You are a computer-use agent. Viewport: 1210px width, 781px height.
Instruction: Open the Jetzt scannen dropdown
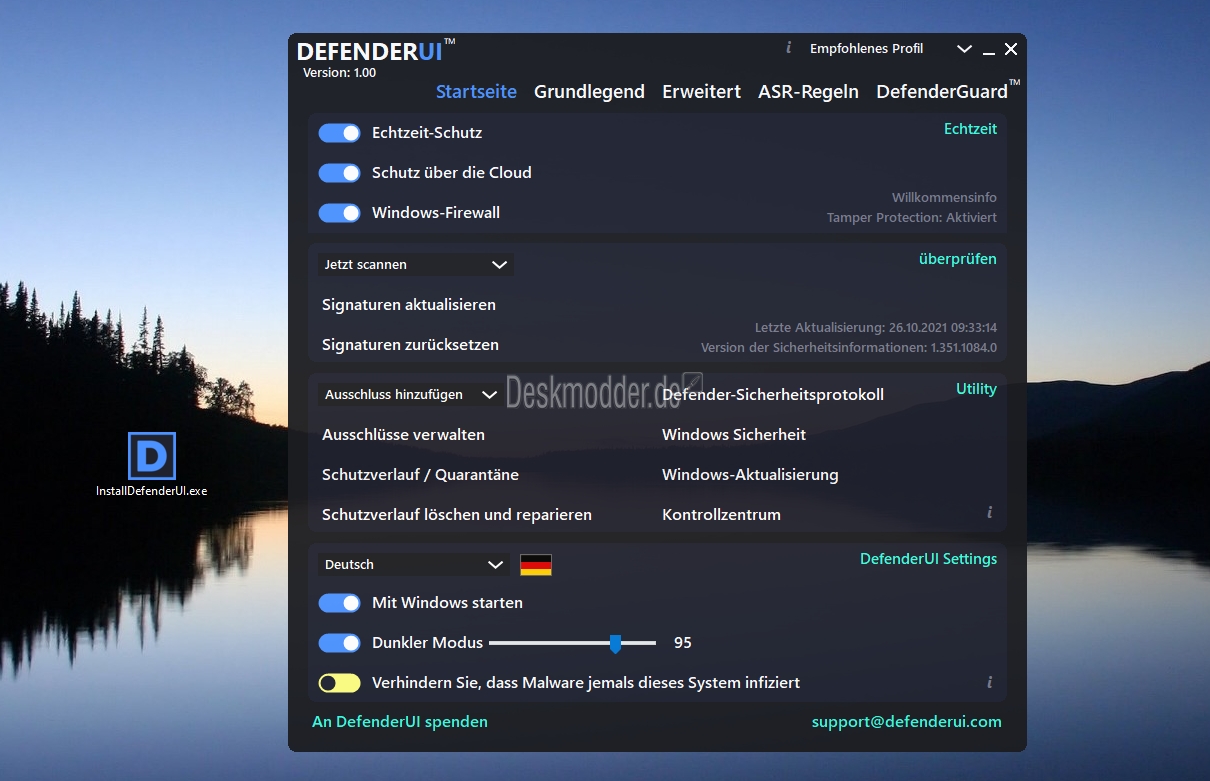[416, 265]
